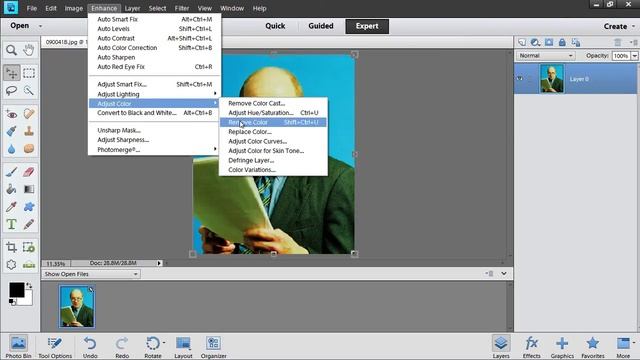Lock all pixels icon in Layers panel
Screen dimensions: 640x360
562,42
